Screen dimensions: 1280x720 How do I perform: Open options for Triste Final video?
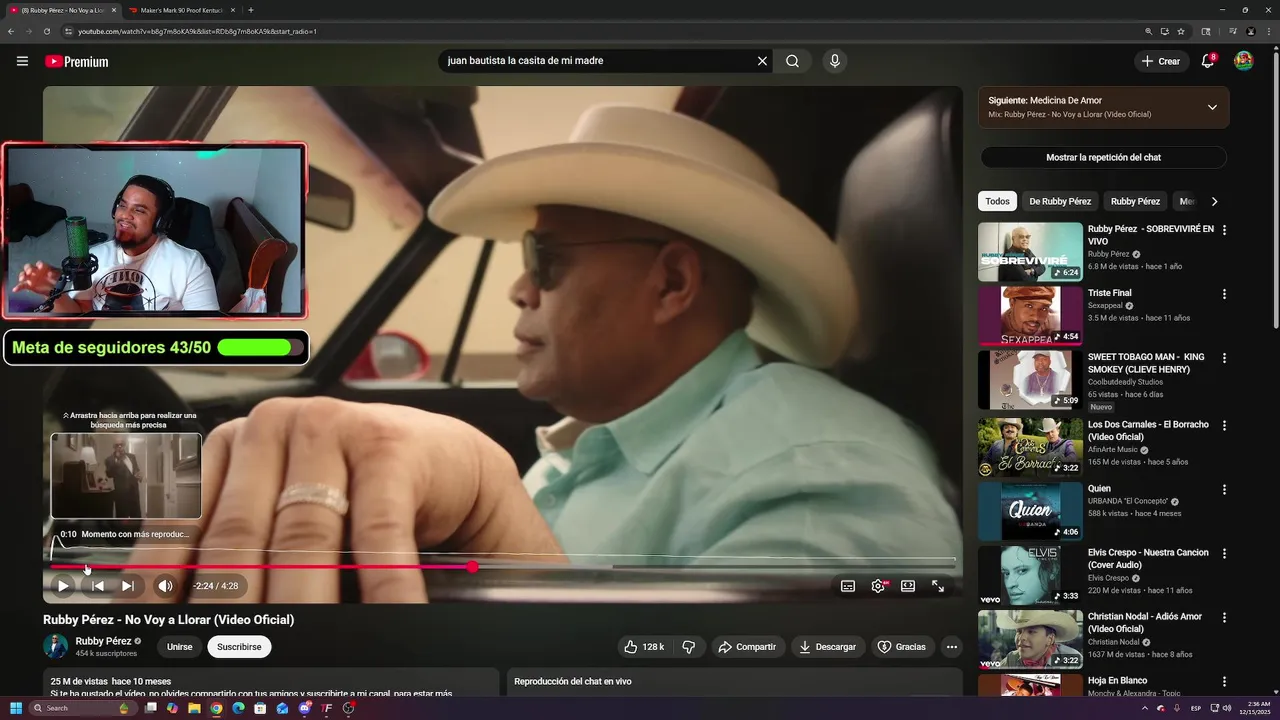[1224, 294]
